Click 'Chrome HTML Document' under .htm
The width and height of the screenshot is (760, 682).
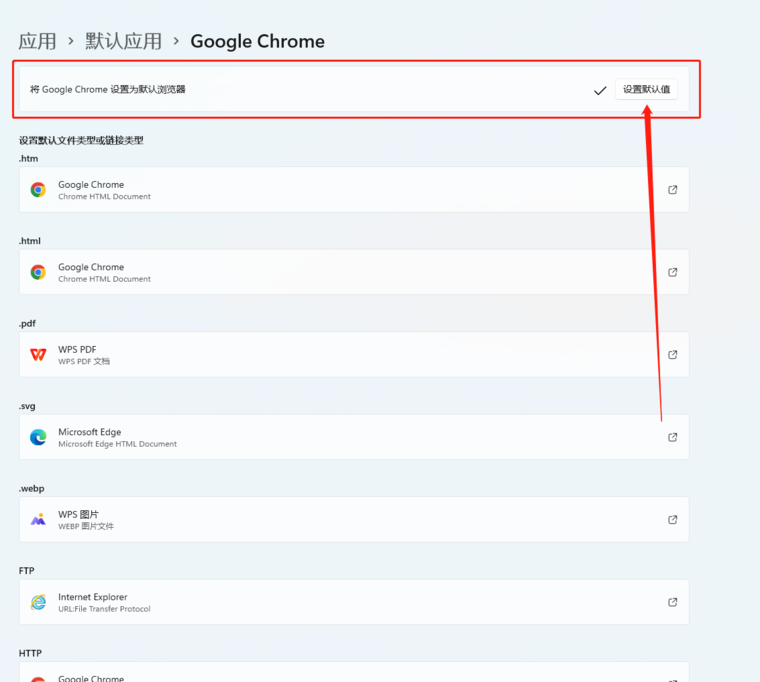click(104, 196)
